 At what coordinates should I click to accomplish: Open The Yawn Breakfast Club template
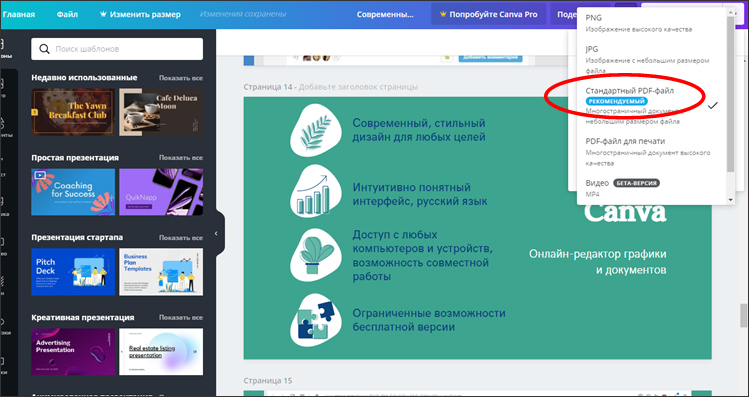coord(73,112)
